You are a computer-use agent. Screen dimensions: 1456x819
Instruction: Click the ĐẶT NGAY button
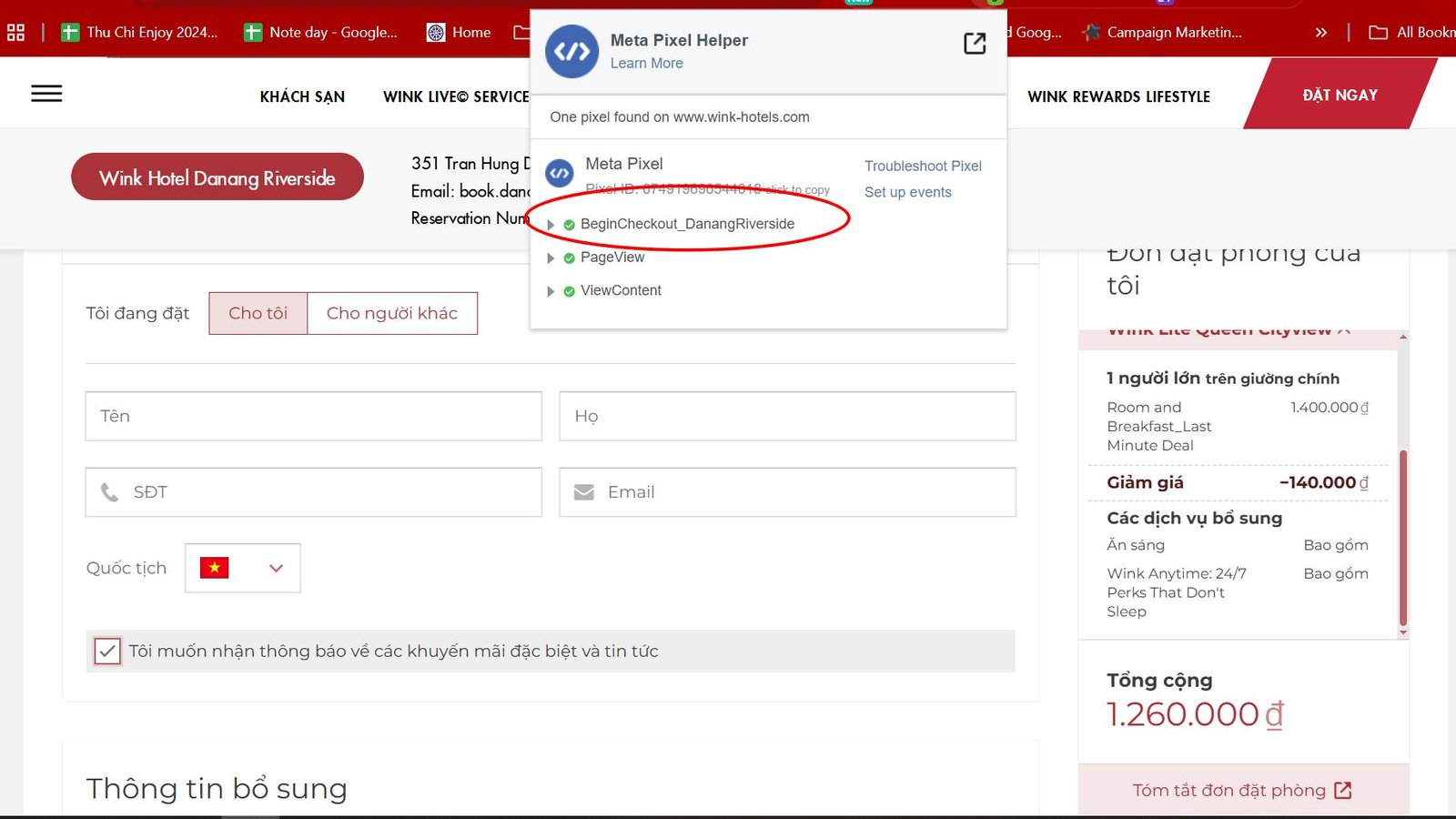click(x=1340, y=95)
